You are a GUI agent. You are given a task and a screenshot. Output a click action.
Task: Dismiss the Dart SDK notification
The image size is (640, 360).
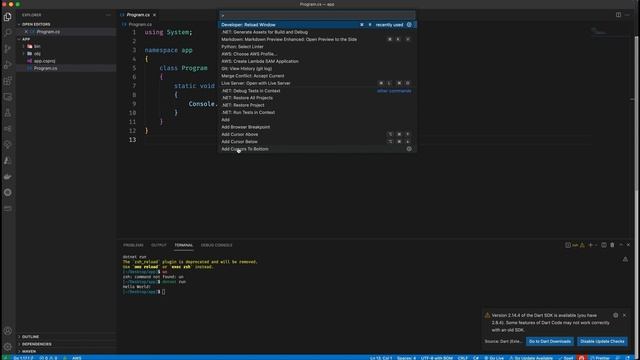(624, 315)
